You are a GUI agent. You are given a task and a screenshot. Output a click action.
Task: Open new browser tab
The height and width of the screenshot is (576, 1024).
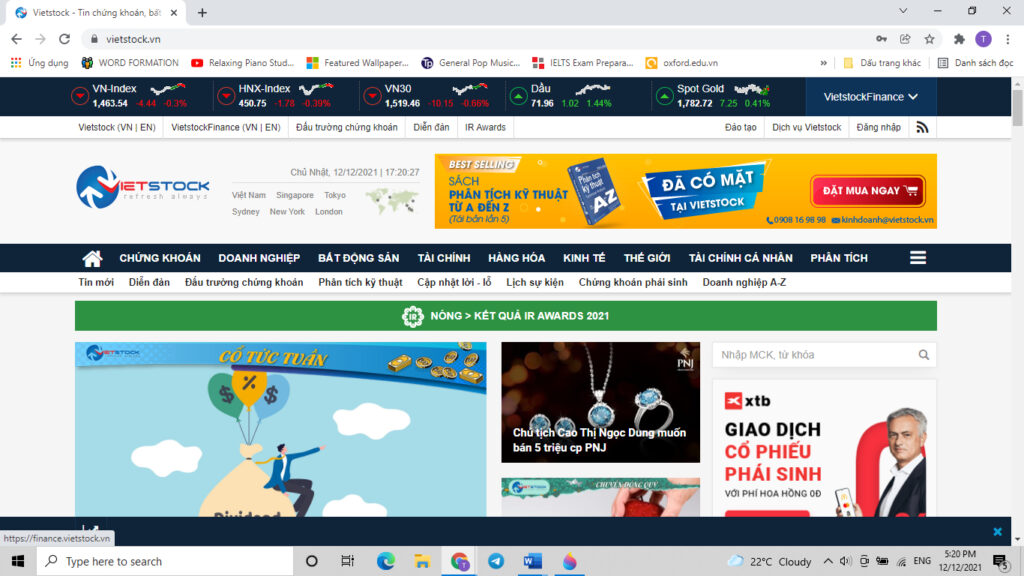tap(202, 12)
